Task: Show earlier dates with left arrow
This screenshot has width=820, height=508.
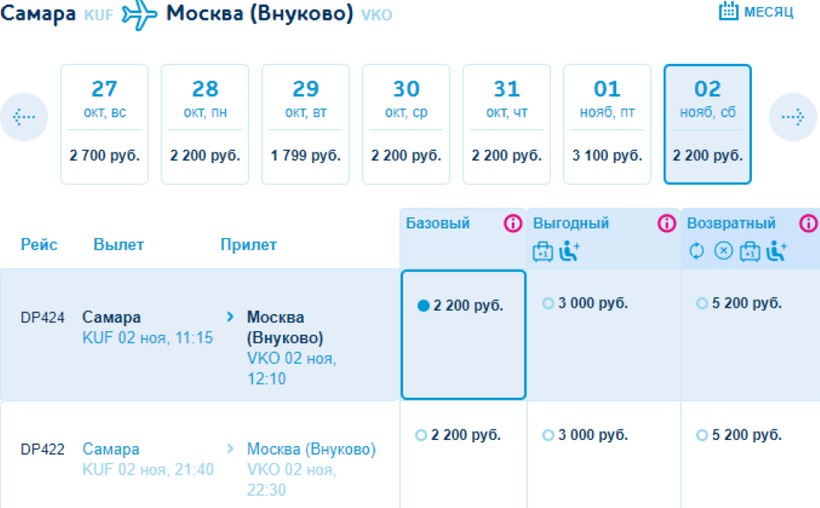Action: [x=24, y=117]
